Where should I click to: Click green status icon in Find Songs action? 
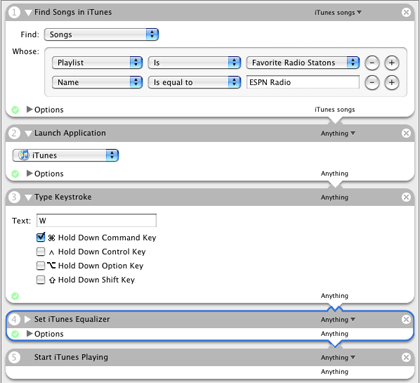[15, 110]
